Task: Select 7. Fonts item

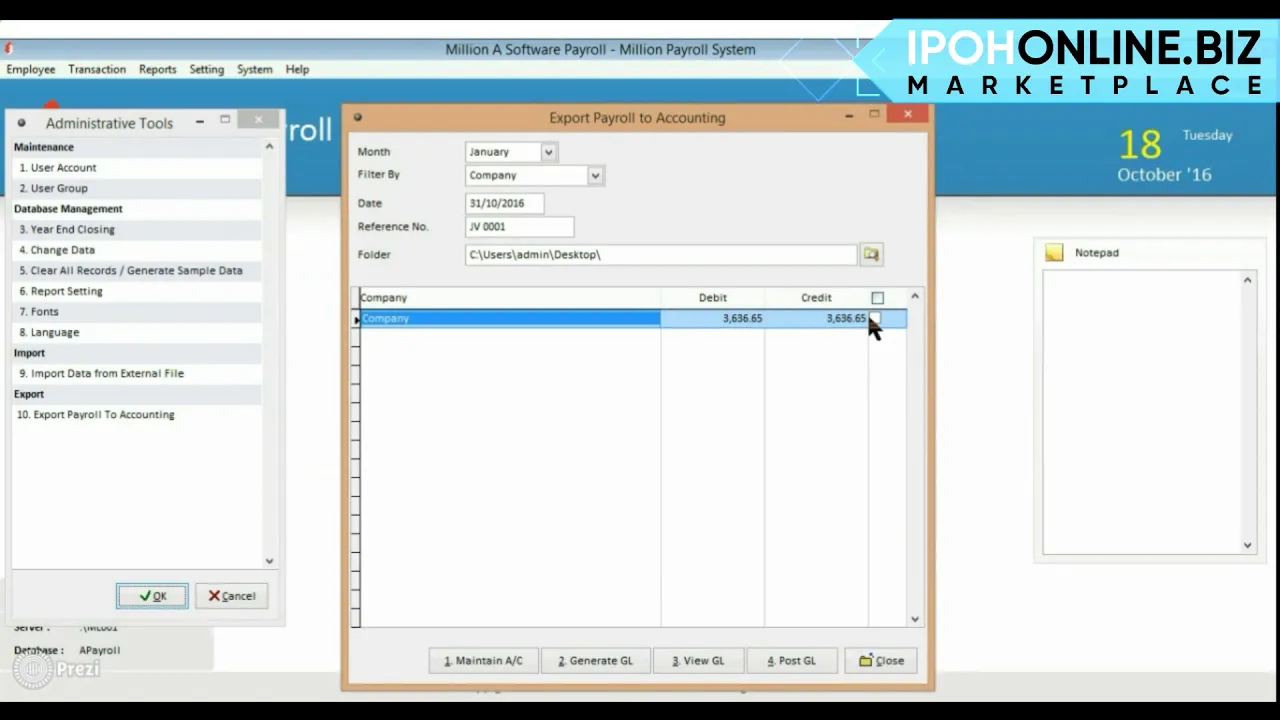Action: point(137,312)
